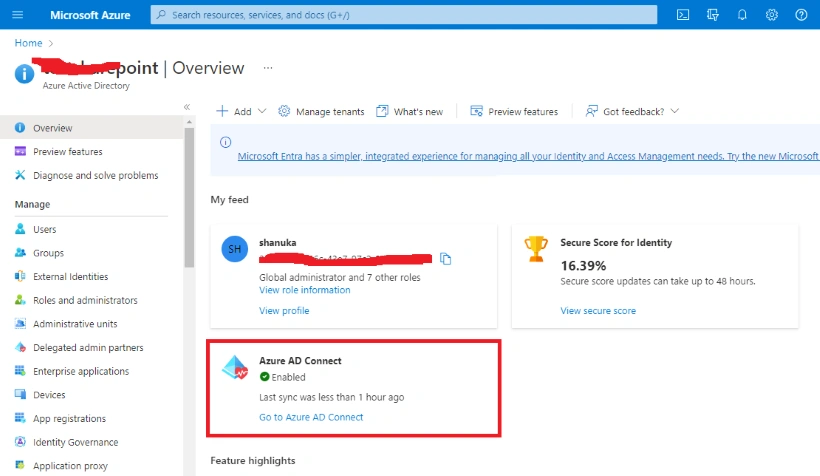Screen dimensions: 820x476
Task: Go to the Home breadcrumb
Action: pyautogui.click(x=28, y=43)
